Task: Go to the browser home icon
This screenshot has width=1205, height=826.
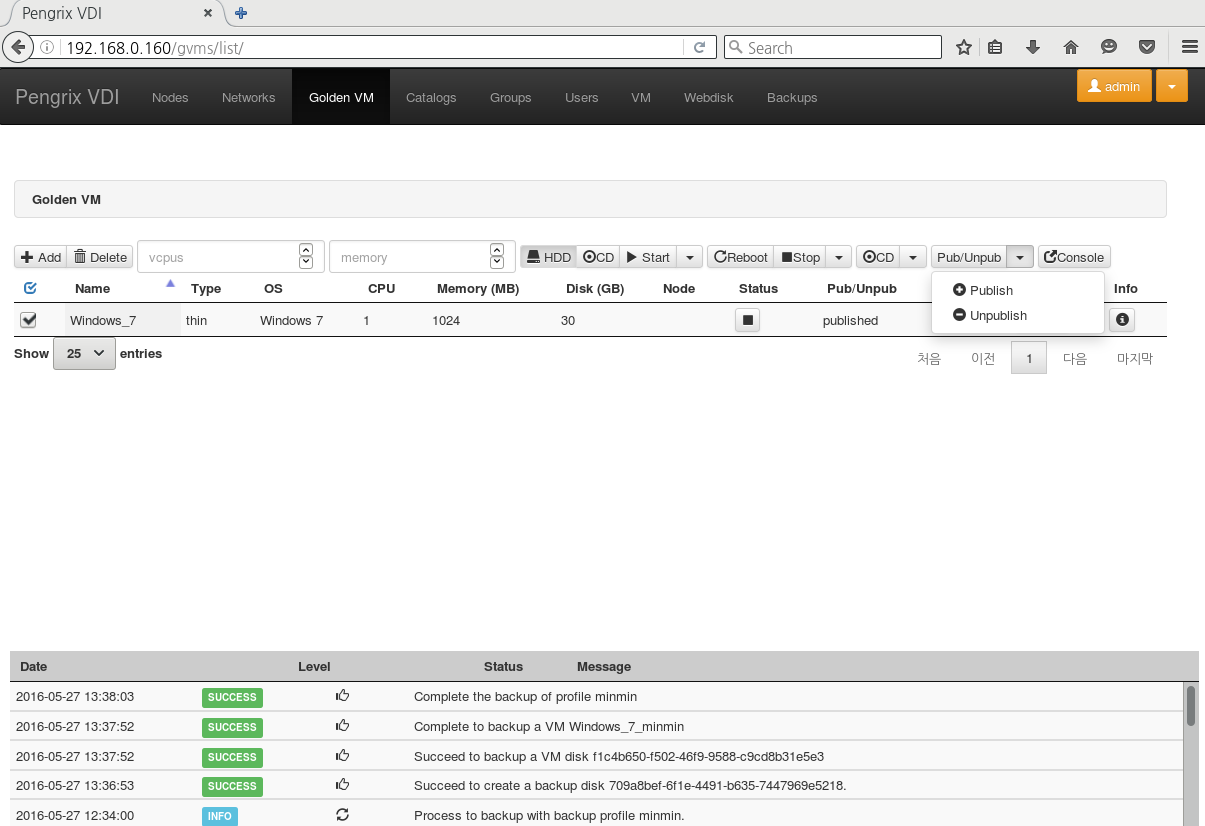Action: [1071, 47]
